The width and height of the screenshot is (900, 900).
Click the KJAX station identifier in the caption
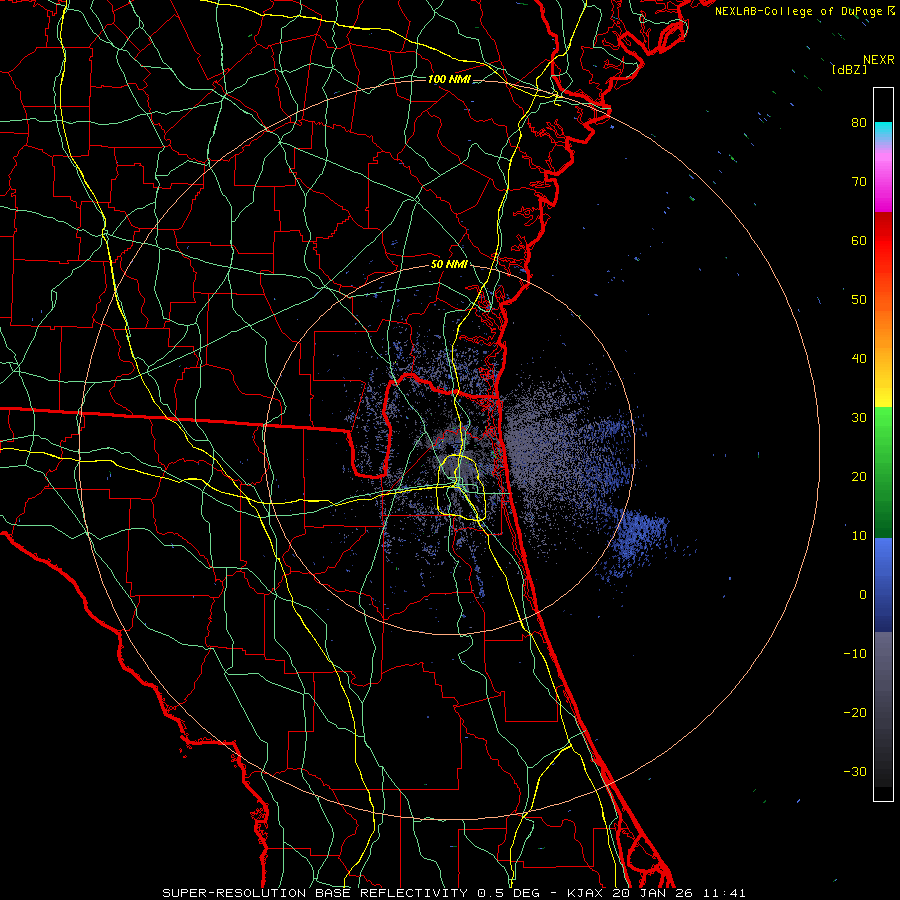[587, 893]
